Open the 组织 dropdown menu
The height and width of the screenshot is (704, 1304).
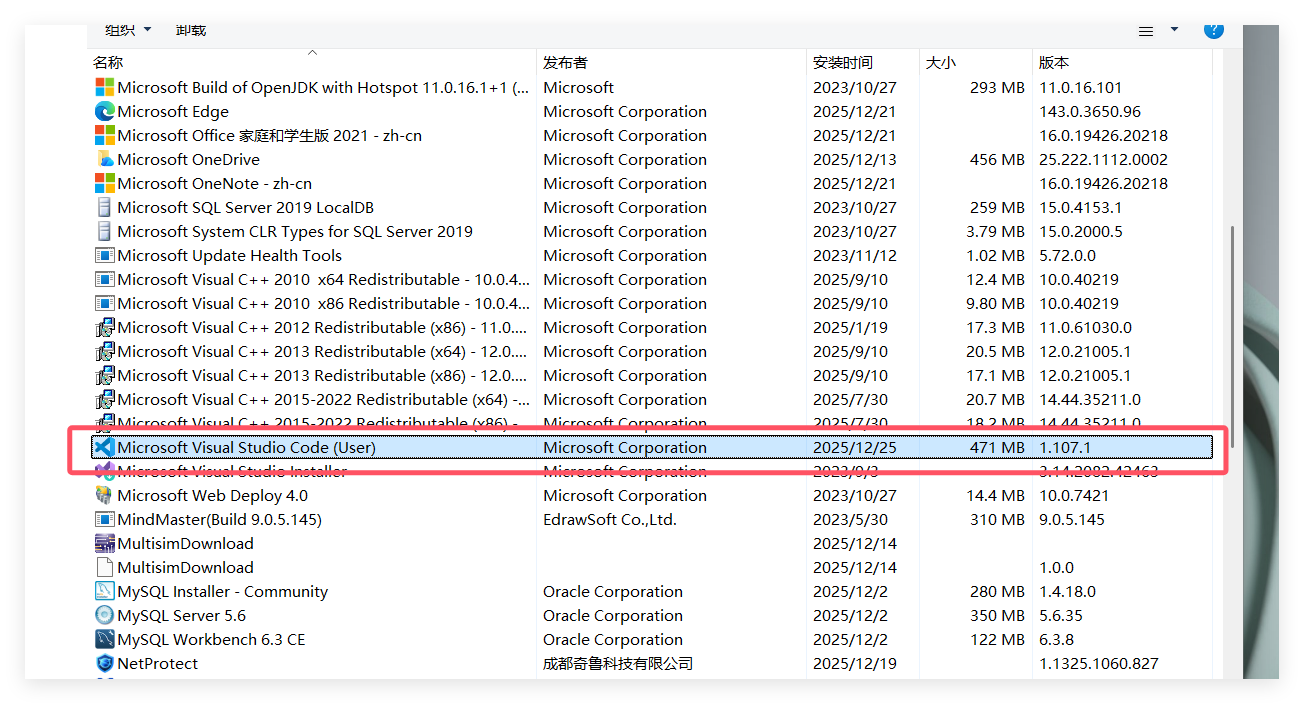point(128,30)
